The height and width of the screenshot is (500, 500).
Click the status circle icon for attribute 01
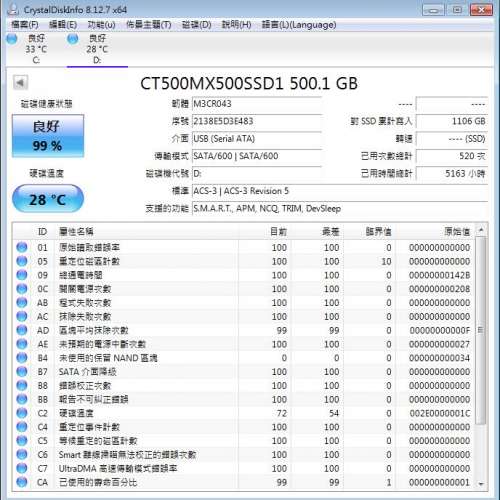pos(22,247)
